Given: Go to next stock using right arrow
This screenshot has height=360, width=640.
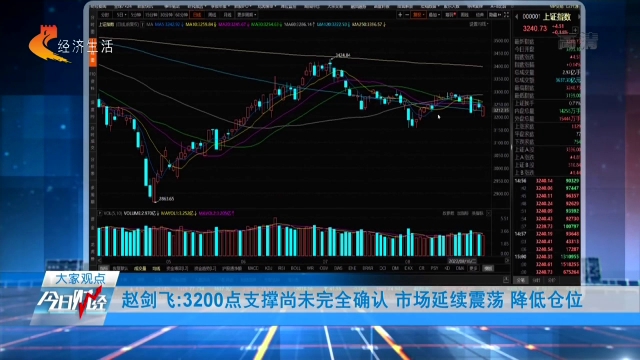Looking at the screenshot, I should click(579, 17).
